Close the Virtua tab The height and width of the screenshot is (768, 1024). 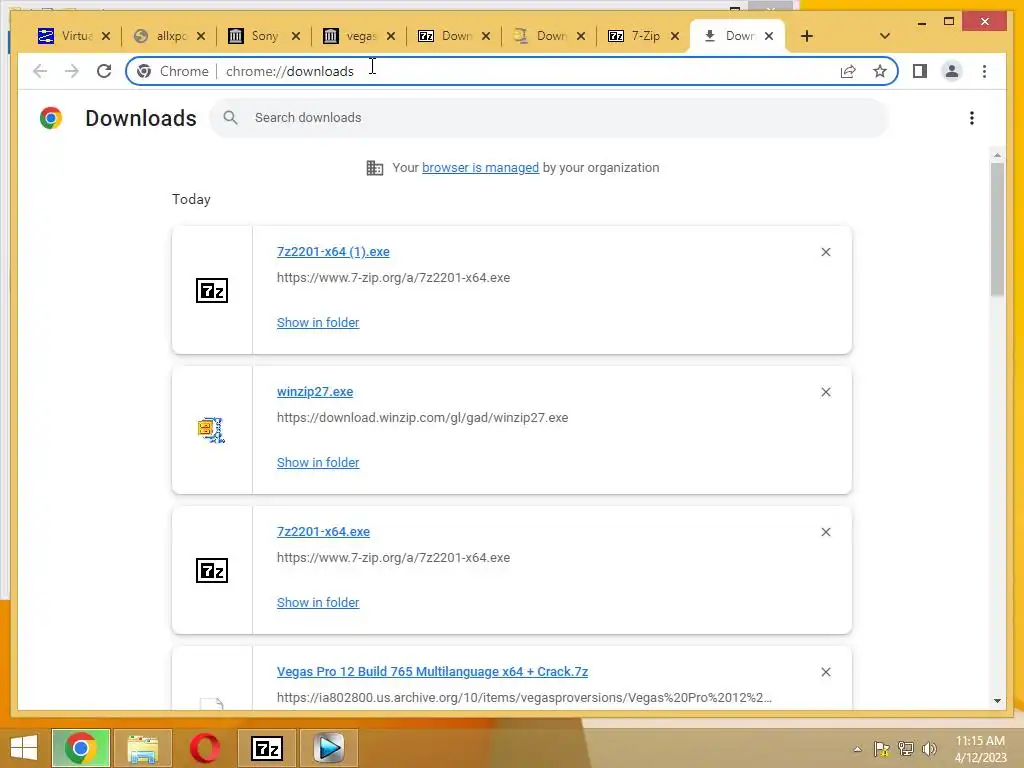106,36
